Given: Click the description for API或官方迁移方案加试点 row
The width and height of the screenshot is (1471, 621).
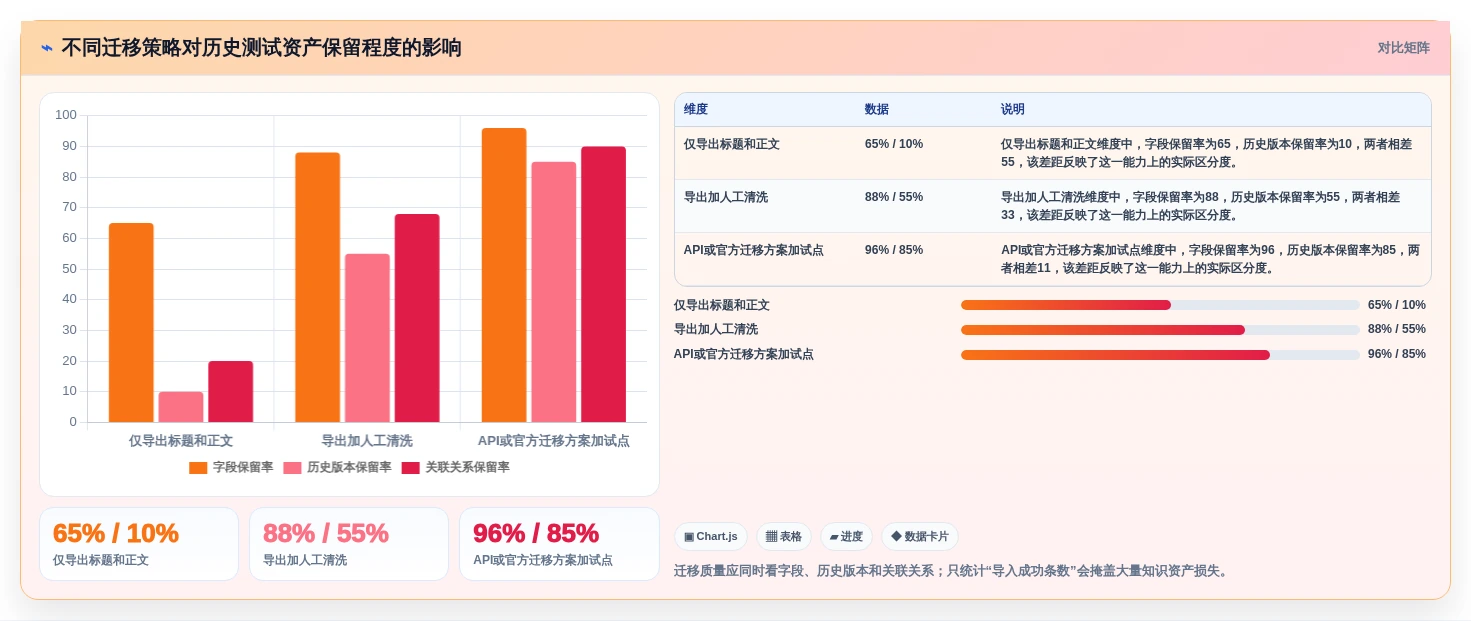Looking at the screenshot, I should [x=1210, y=259].
